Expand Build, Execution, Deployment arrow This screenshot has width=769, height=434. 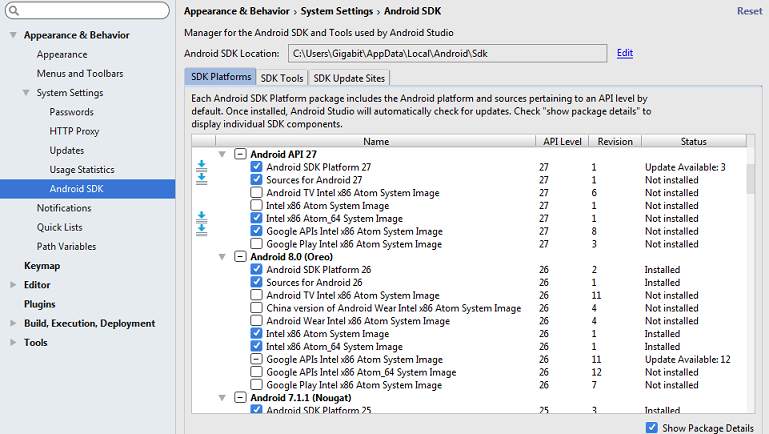click(13, 323)
